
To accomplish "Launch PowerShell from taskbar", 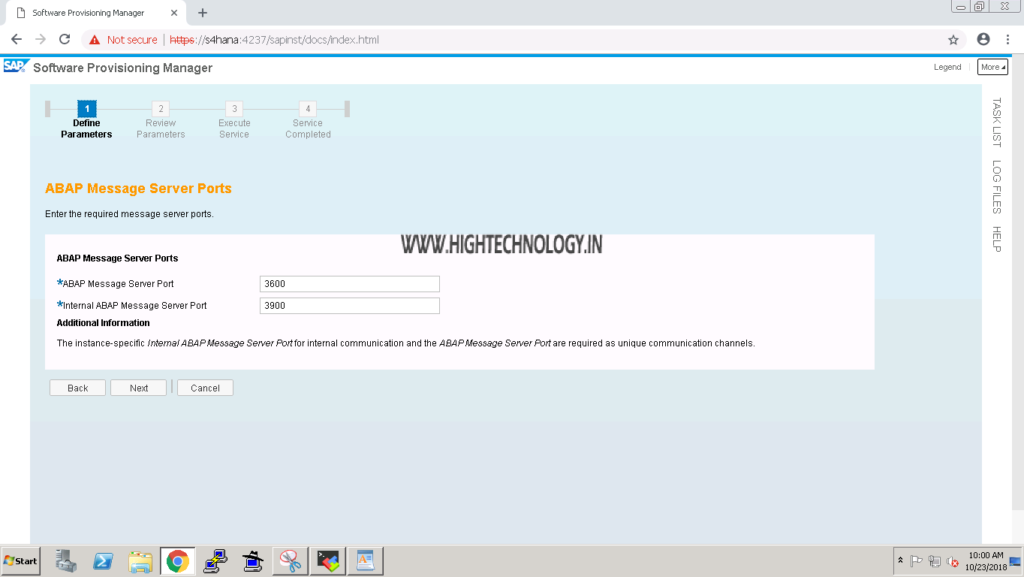I will 103,561.
